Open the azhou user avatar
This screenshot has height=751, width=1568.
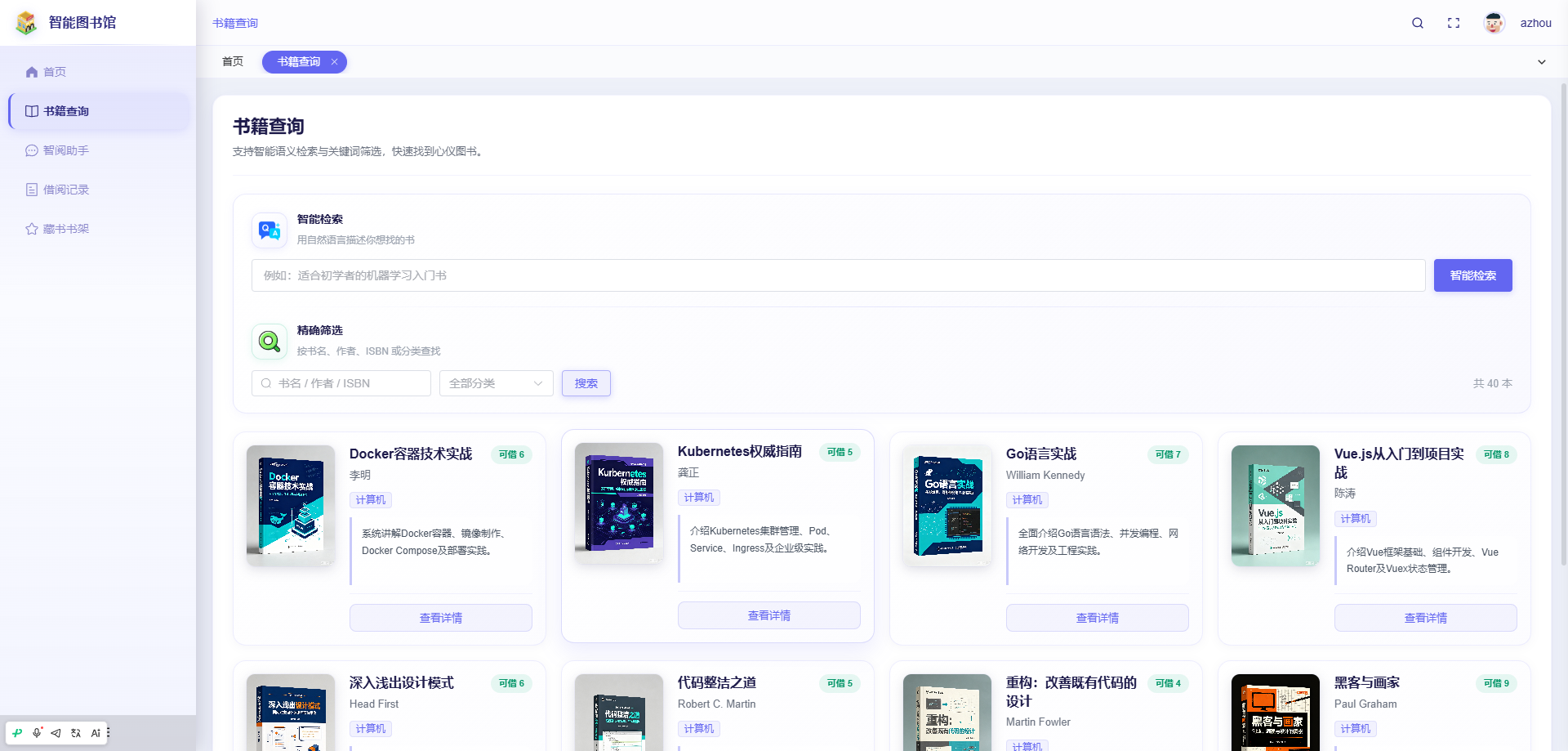coord(1494,23)
